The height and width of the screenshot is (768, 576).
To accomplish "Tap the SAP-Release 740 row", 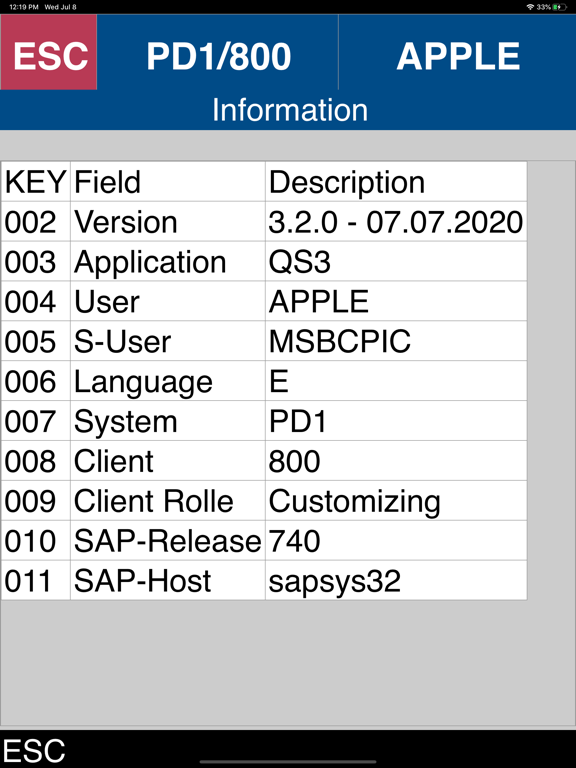I will [x=264, y=540].
